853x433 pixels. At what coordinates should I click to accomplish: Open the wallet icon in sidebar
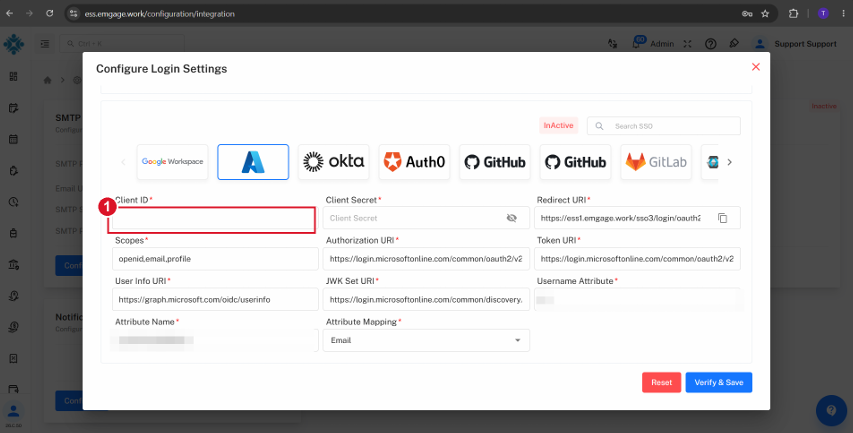(x=14, y=389)
